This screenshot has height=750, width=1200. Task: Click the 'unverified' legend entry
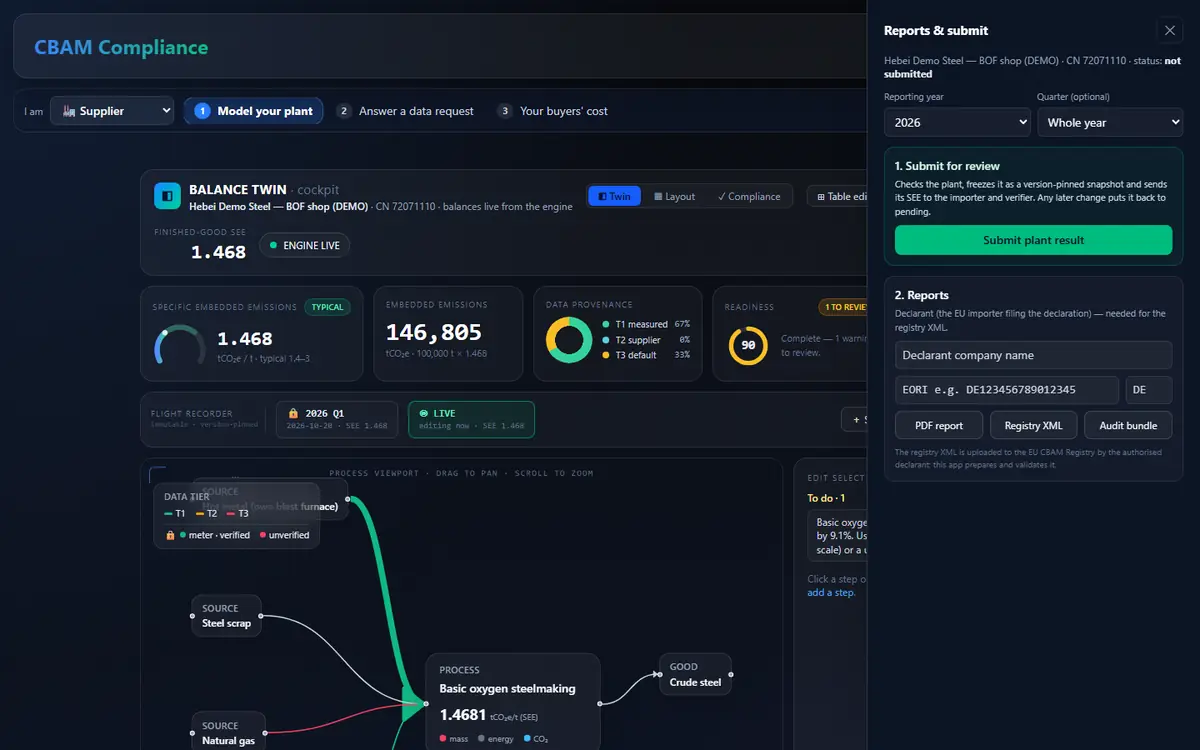[x=285, y=535]
